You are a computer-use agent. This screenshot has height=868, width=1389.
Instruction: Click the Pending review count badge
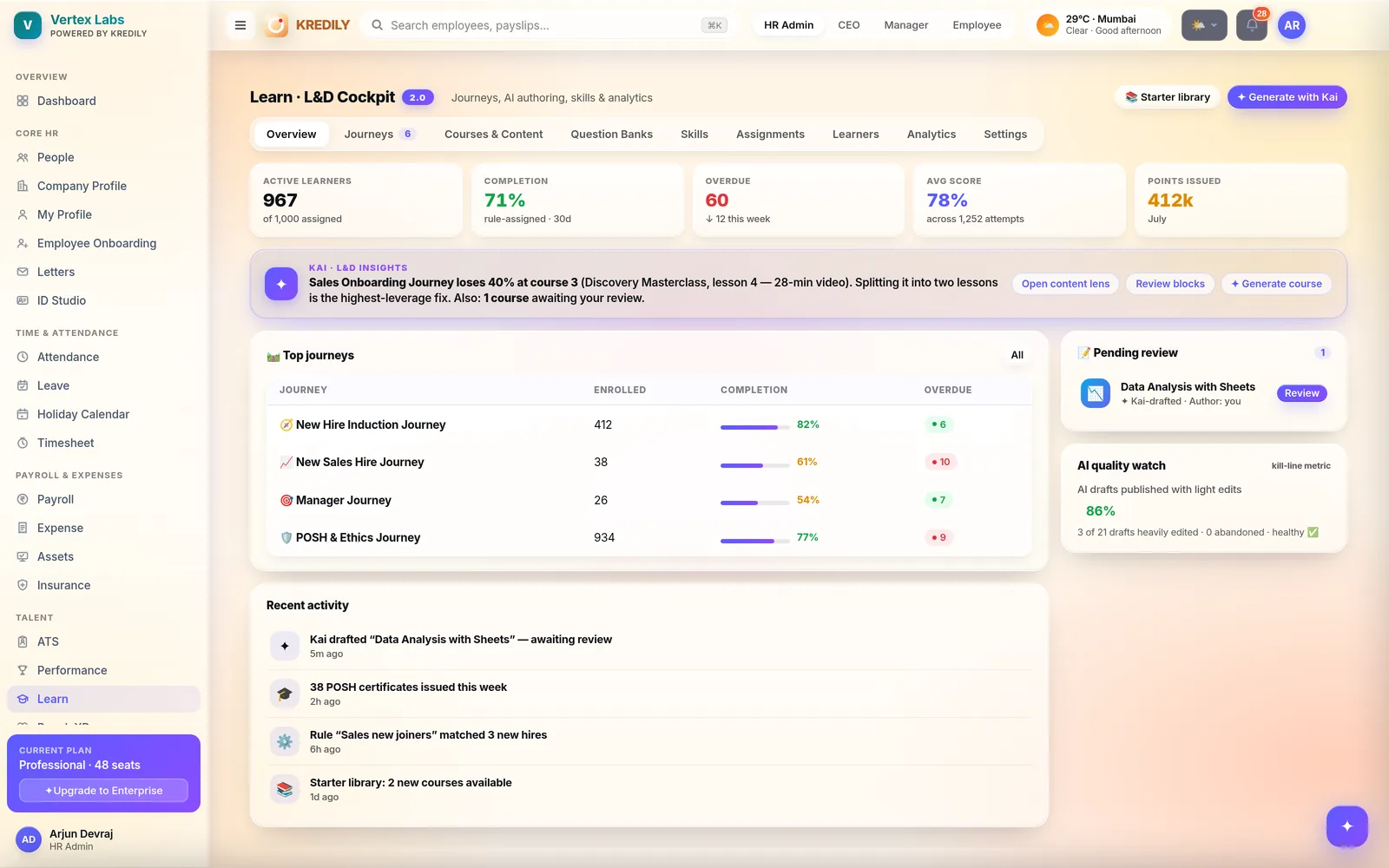(1322, 352)
